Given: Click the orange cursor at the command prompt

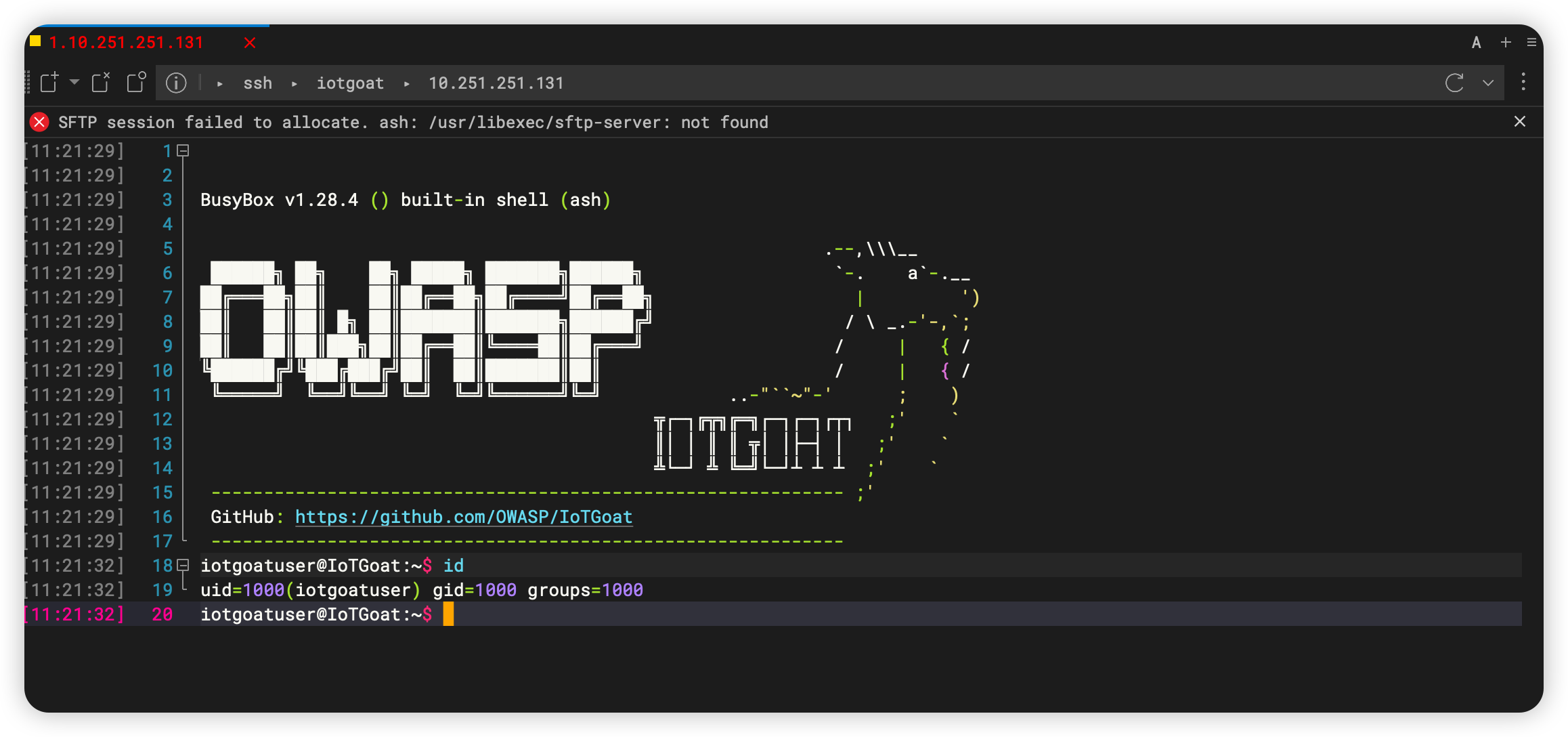Looking at the screenshot, I should point(448,614).
